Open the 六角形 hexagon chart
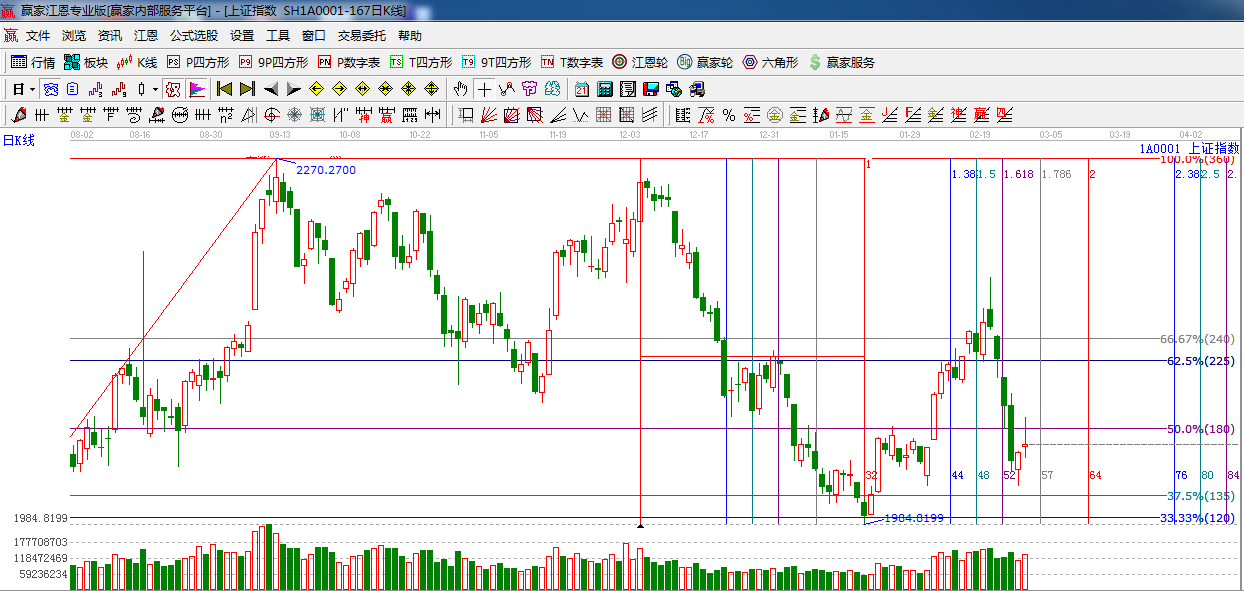 click(x=770, y=62)
